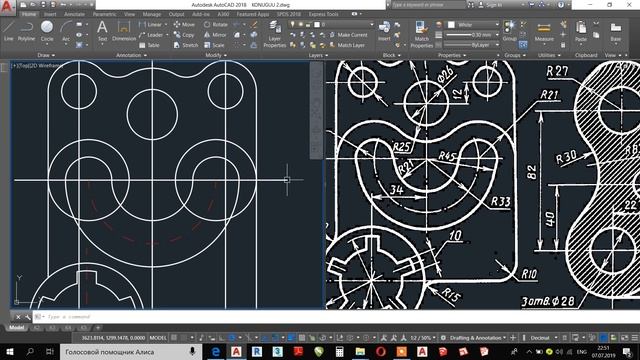
Task: Expand the Layers panel
Action: pyautogui.click(x=318, y=55)
